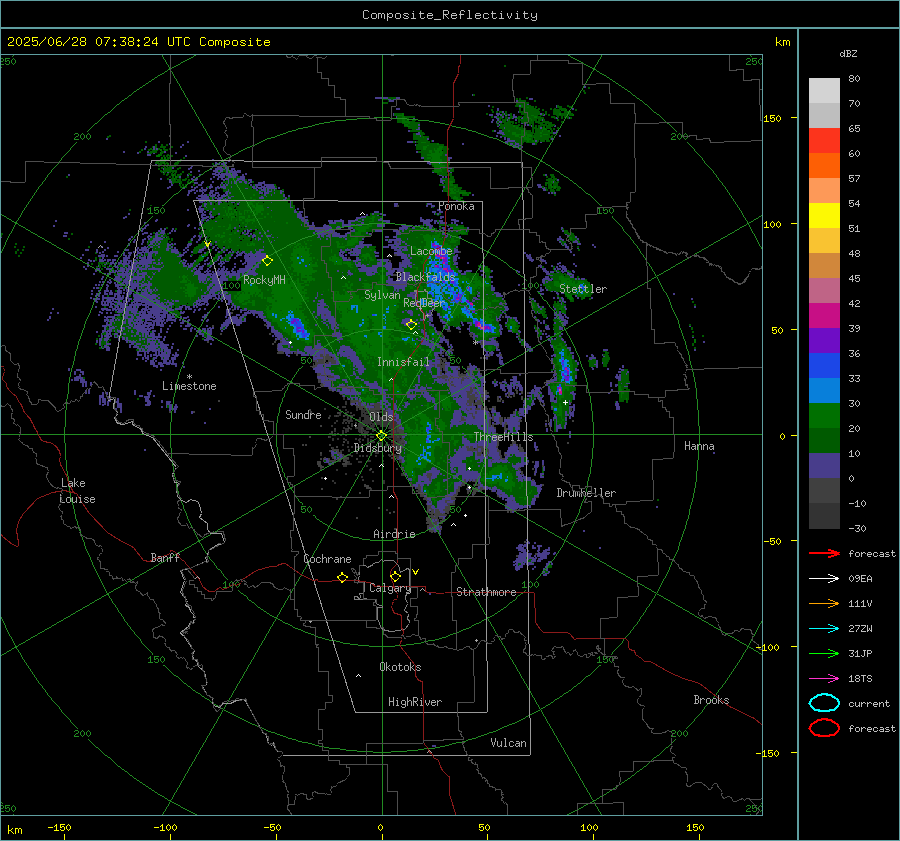Click the Banff label
This screenshot has height=841, width=900.
(x=165, y=557)
